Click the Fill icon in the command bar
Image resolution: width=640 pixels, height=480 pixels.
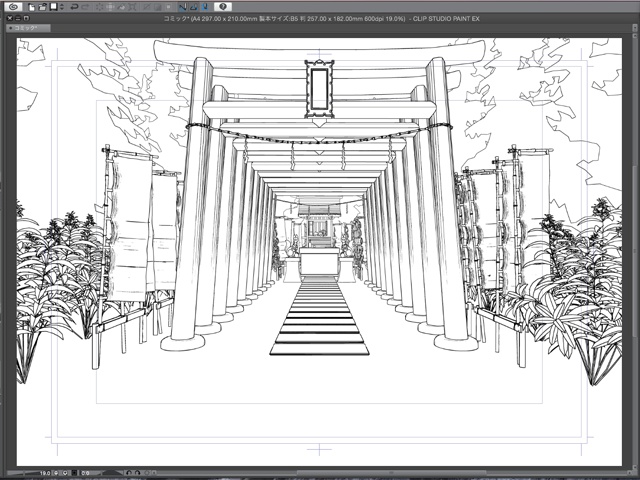tap(122, 7)
